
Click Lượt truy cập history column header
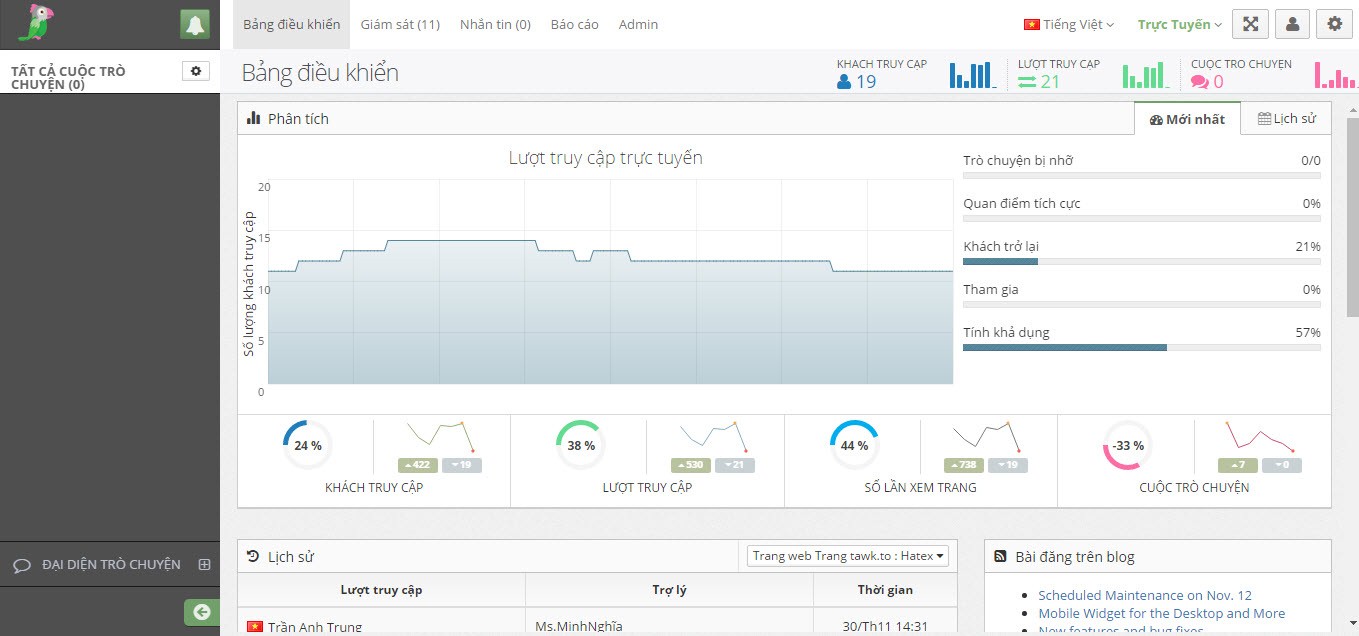pyautogui.click(x=381, y=590)
